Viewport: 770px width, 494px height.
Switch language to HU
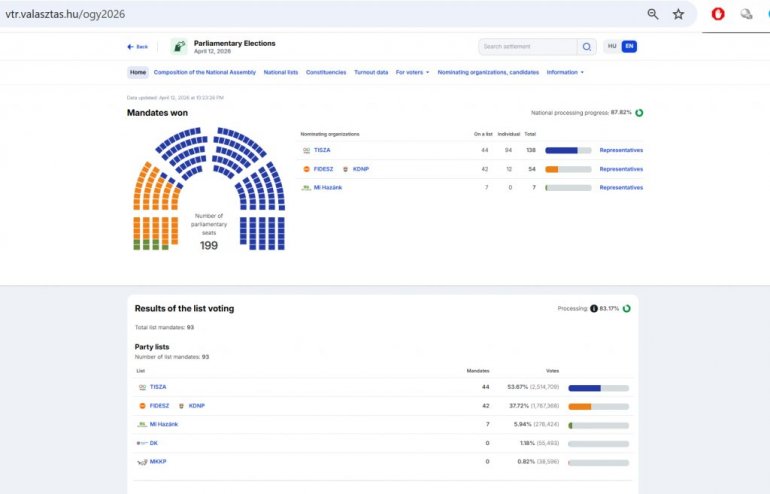point(612,47)
